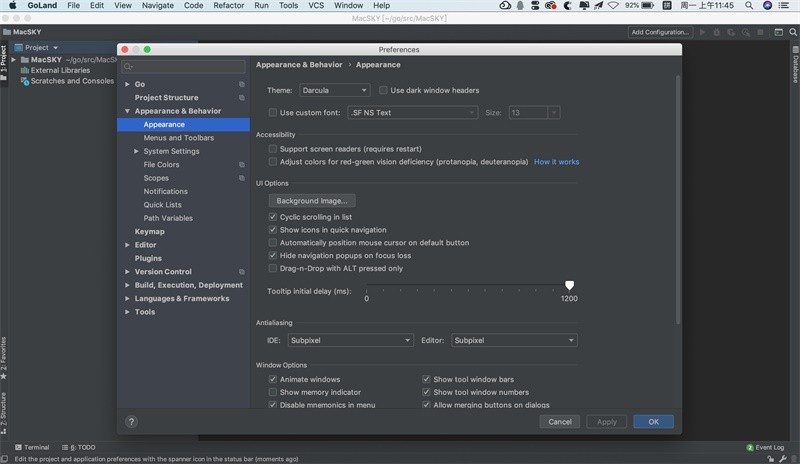Open macOS Notification Center icon

(784, 6)
